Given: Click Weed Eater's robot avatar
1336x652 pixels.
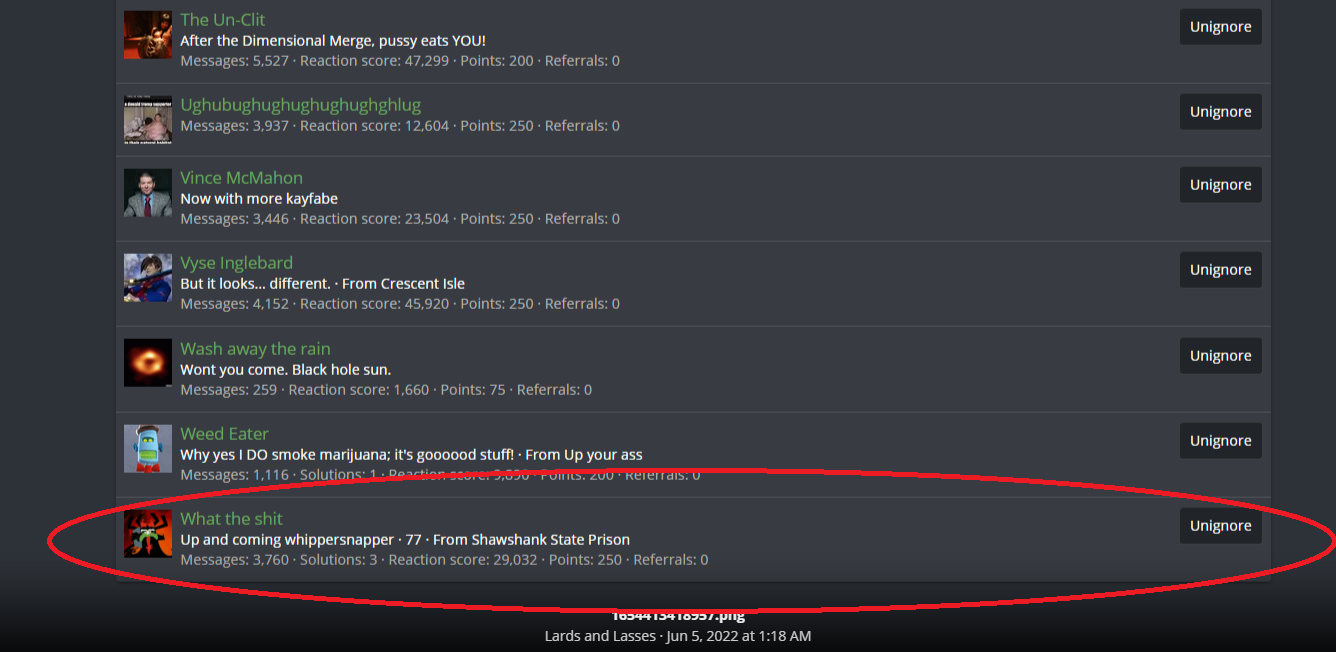Looking at the screenshot, I should point(148,449).
